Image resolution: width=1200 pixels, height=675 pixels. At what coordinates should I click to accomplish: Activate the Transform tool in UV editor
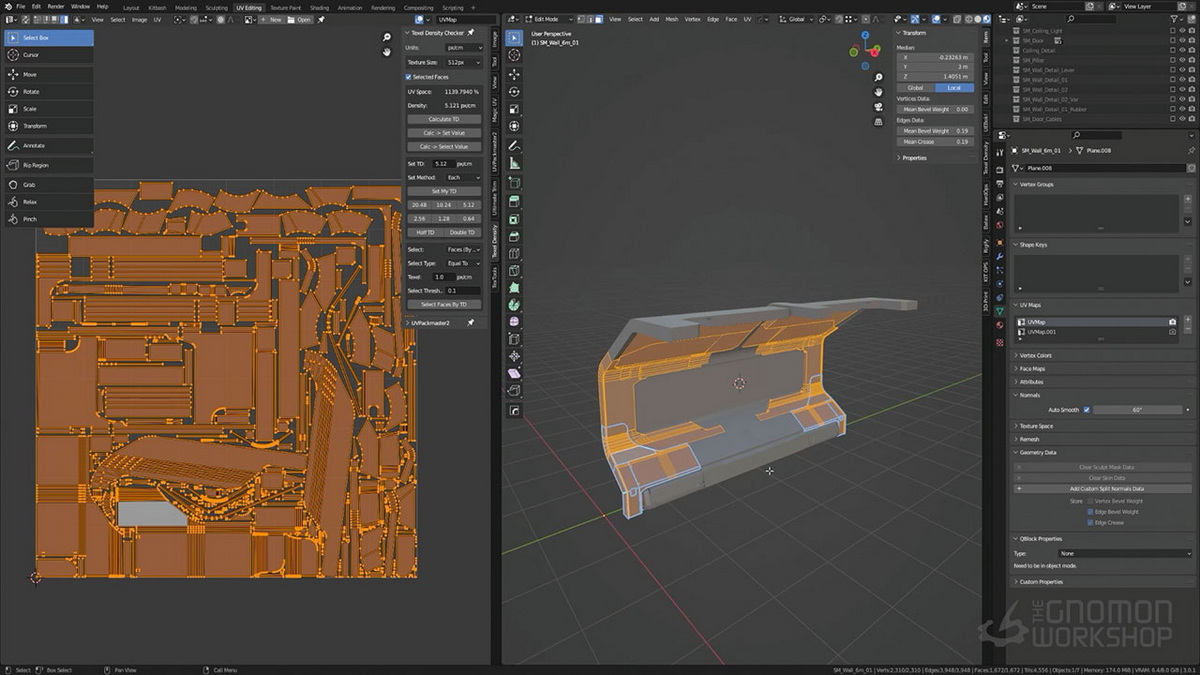pyautogui.click(x=49, y=126)
